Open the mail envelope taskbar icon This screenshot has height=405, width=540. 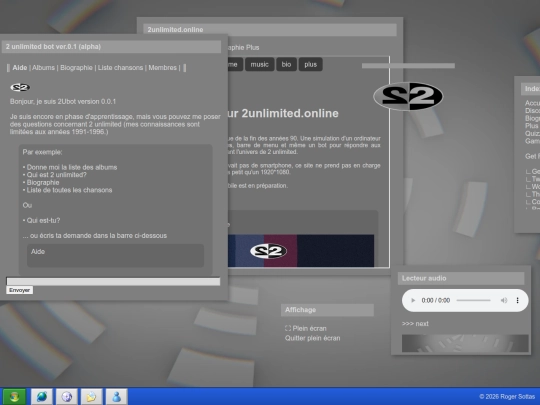[92, 397]
